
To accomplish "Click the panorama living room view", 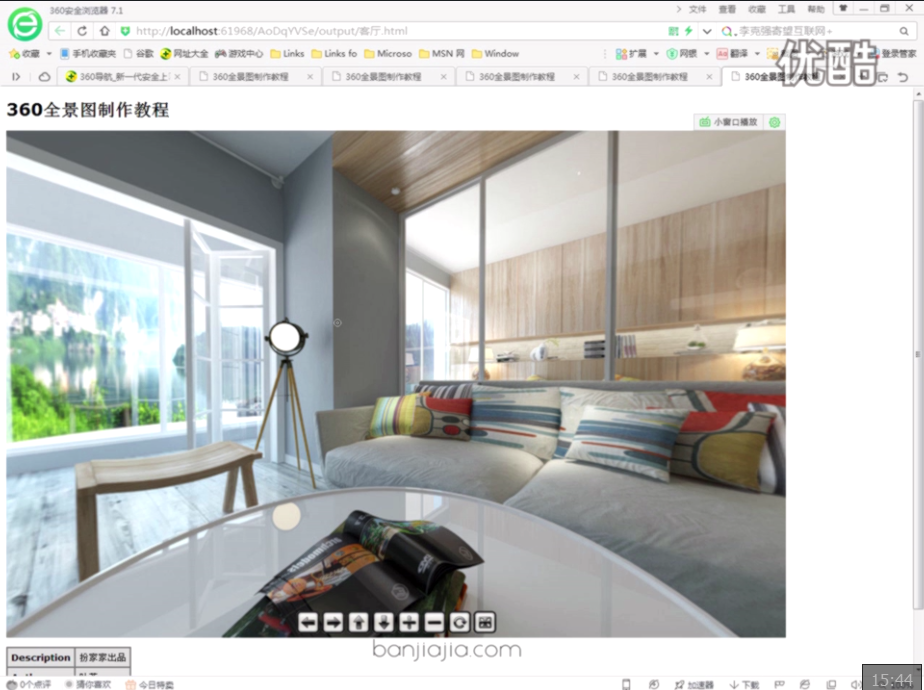I will coord(395,384).
